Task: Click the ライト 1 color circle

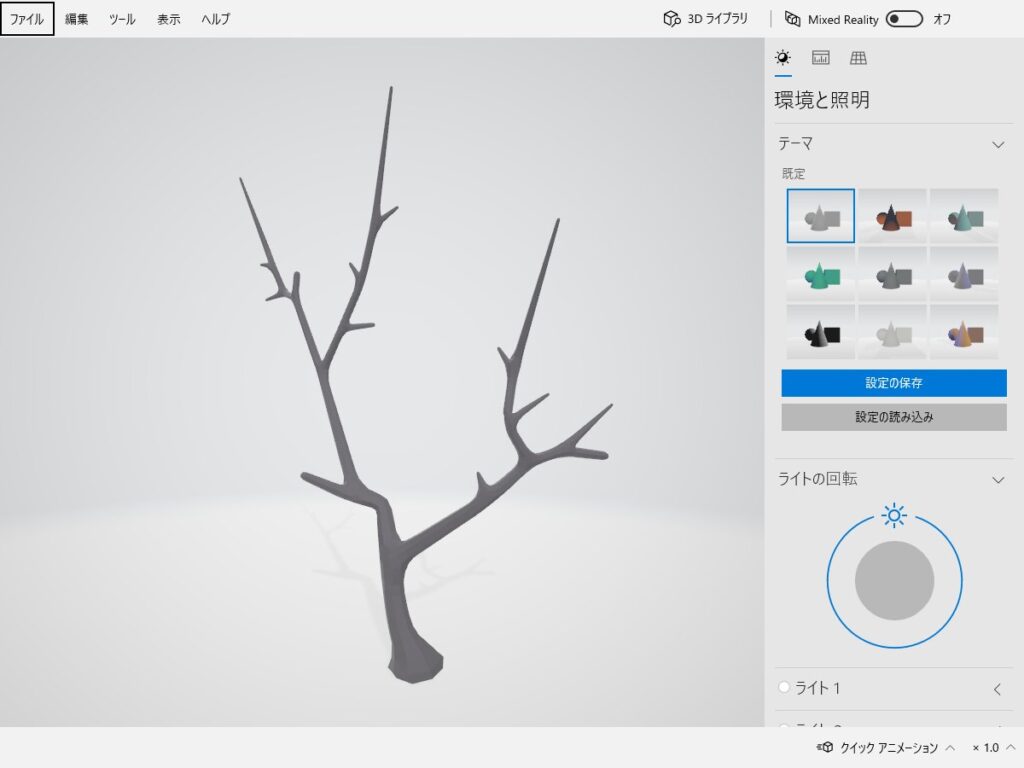Action: click(784, 688)
